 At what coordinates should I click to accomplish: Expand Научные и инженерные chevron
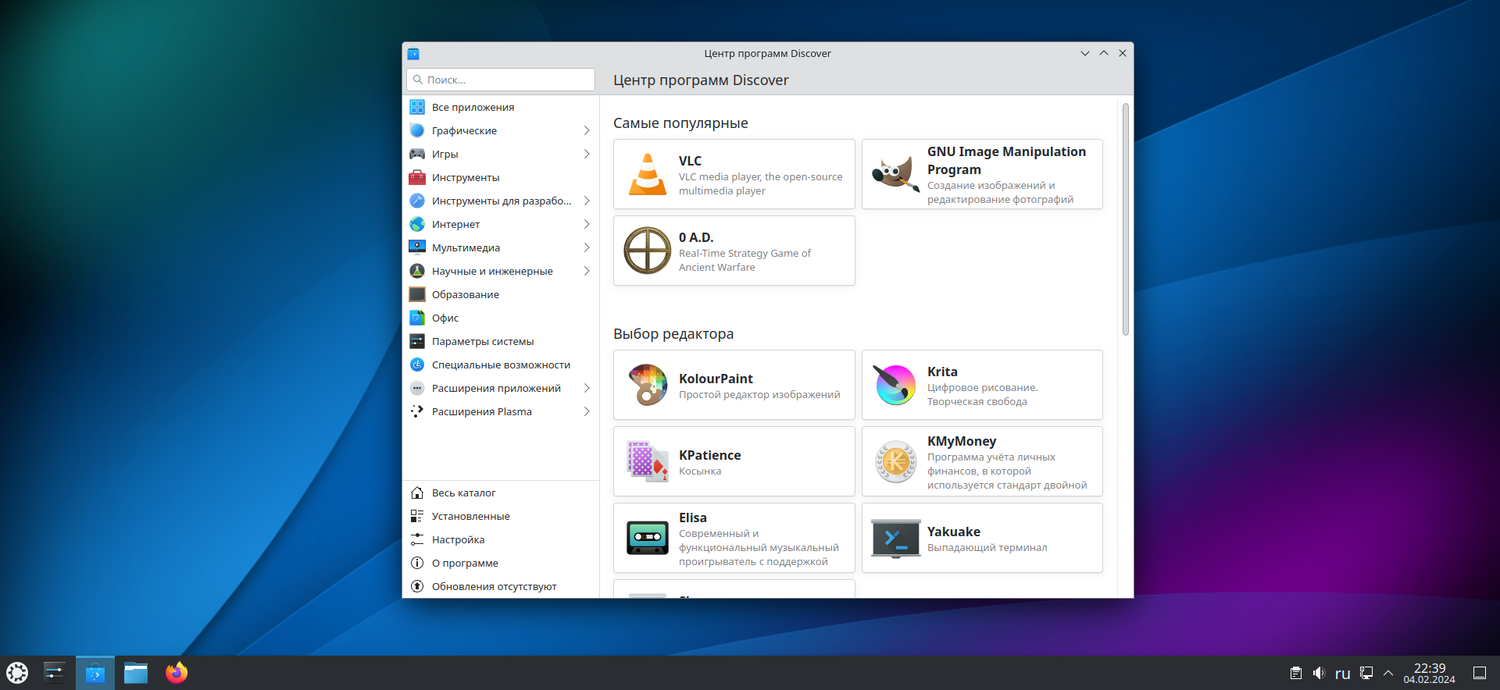587,271
